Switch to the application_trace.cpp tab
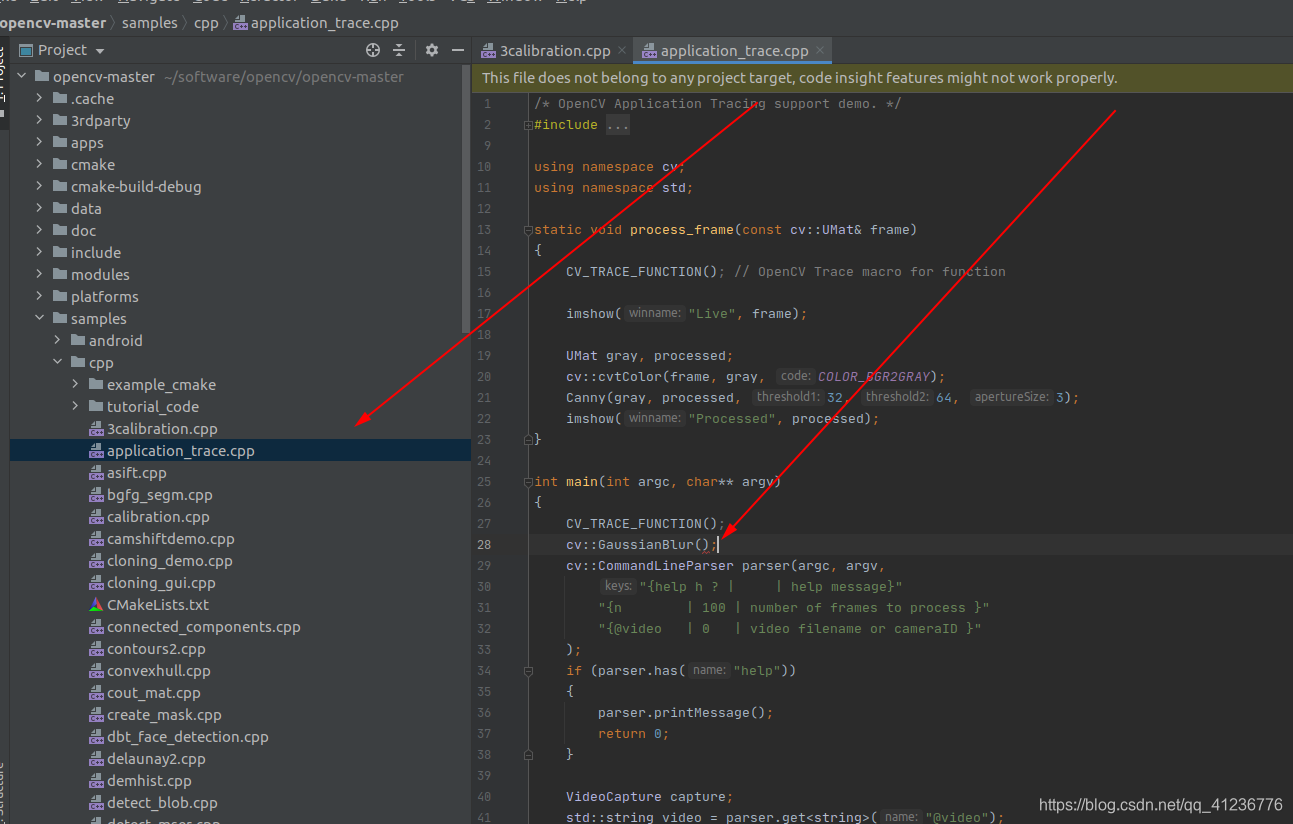Image resolution: width=1293 pixels, height=824 pixels. pyautogui.click(x=734, y=51)
